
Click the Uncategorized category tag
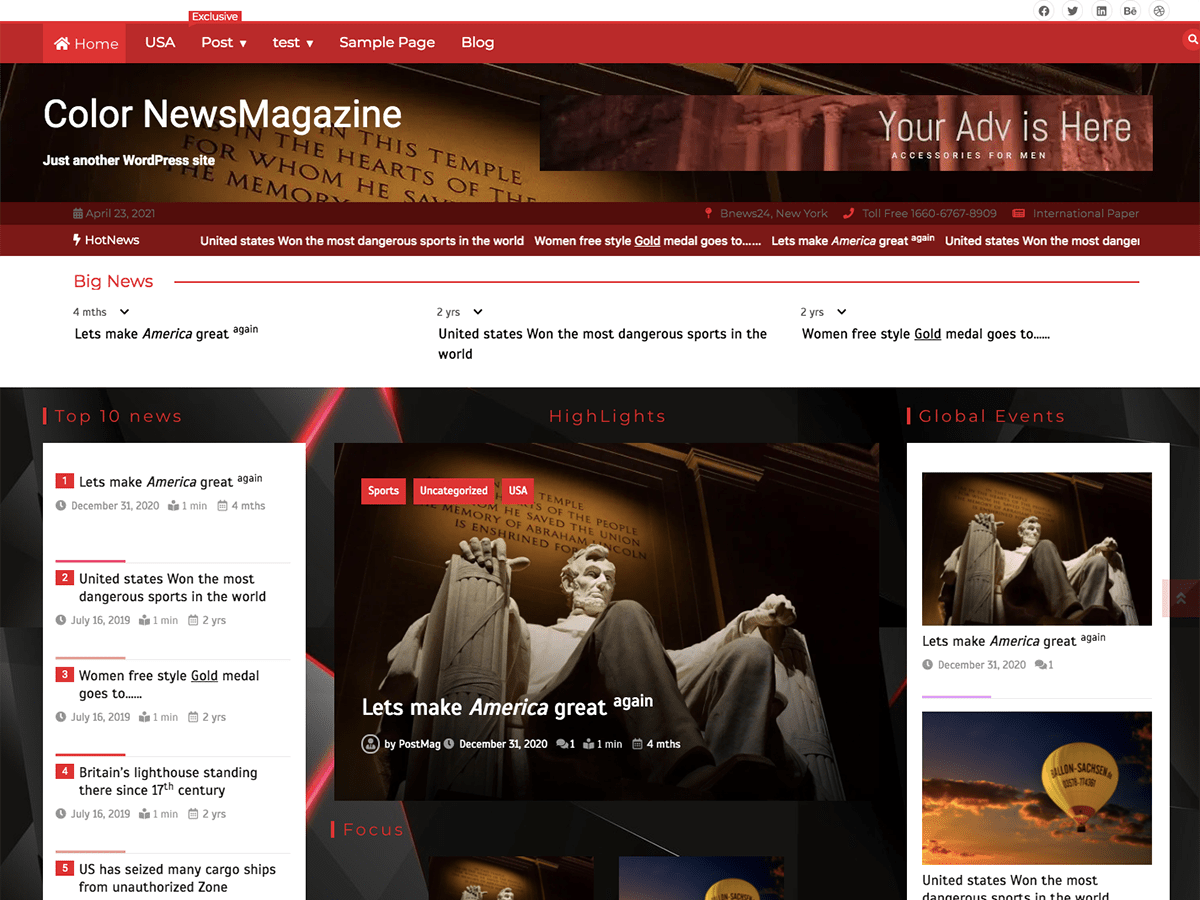point(453,491)
